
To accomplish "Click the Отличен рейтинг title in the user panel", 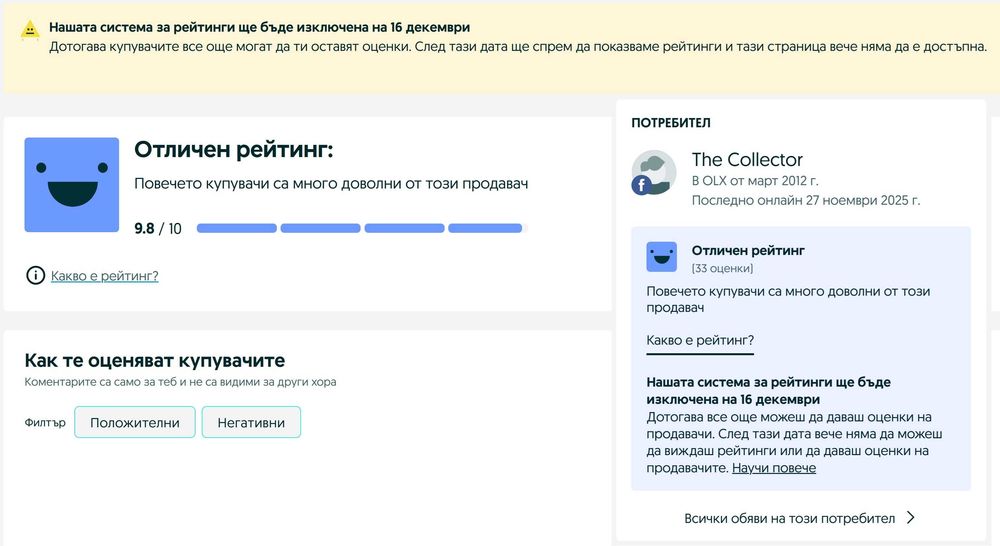I will 748,250.
